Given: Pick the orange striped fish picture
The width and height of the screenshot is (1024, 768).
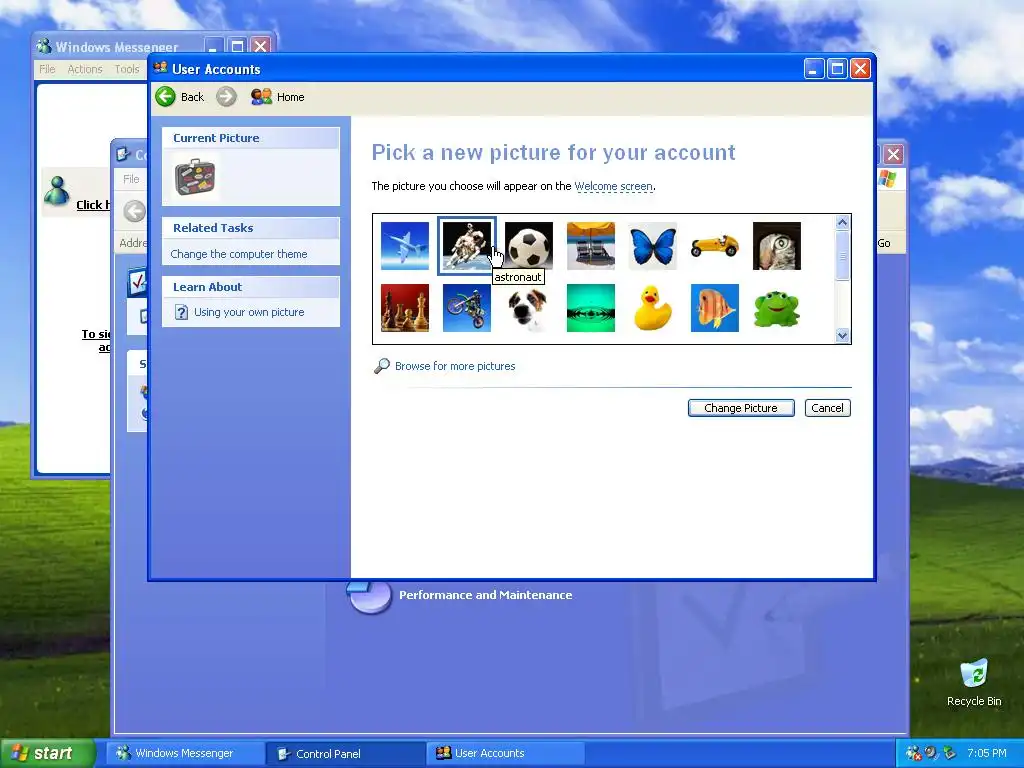Looking at the screenshot, I should click(x=714, y=308).
